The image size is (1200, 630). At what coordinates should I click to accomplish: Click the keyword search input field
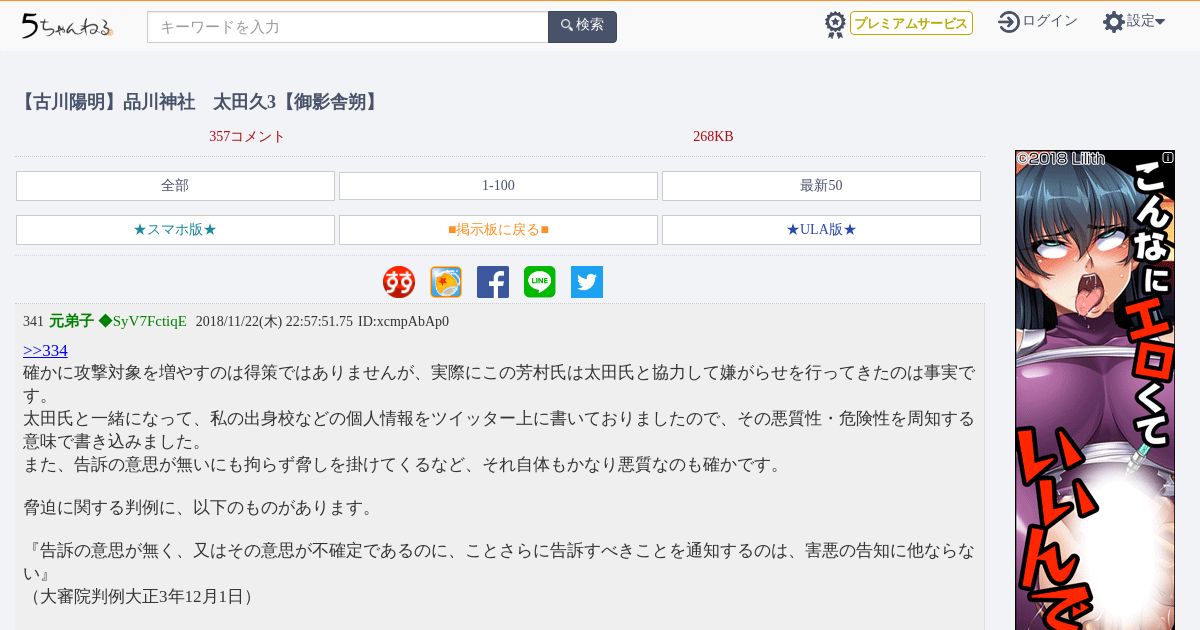(348, 27)
